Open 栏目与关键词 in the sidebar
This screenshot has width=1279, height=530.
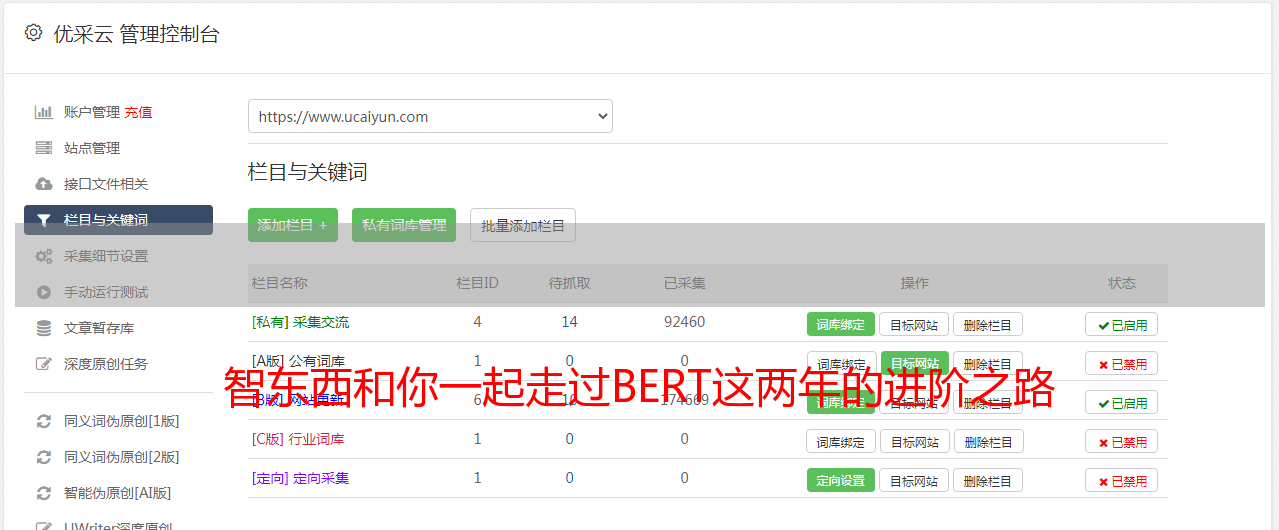(x=118, y=220)
